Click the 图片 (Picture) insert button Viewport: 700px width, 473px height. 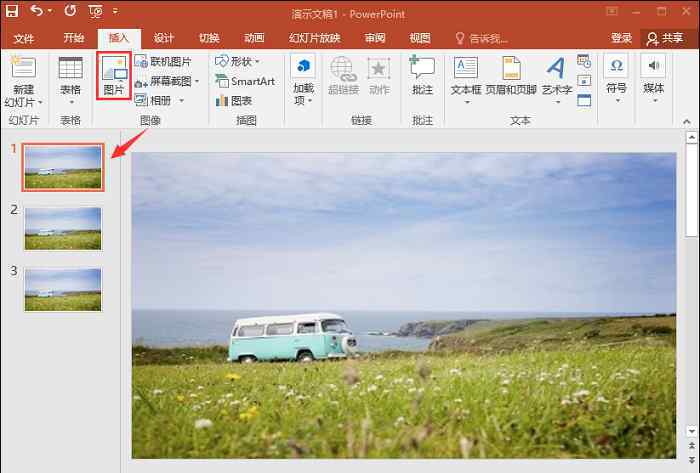[x=114, y=75]
